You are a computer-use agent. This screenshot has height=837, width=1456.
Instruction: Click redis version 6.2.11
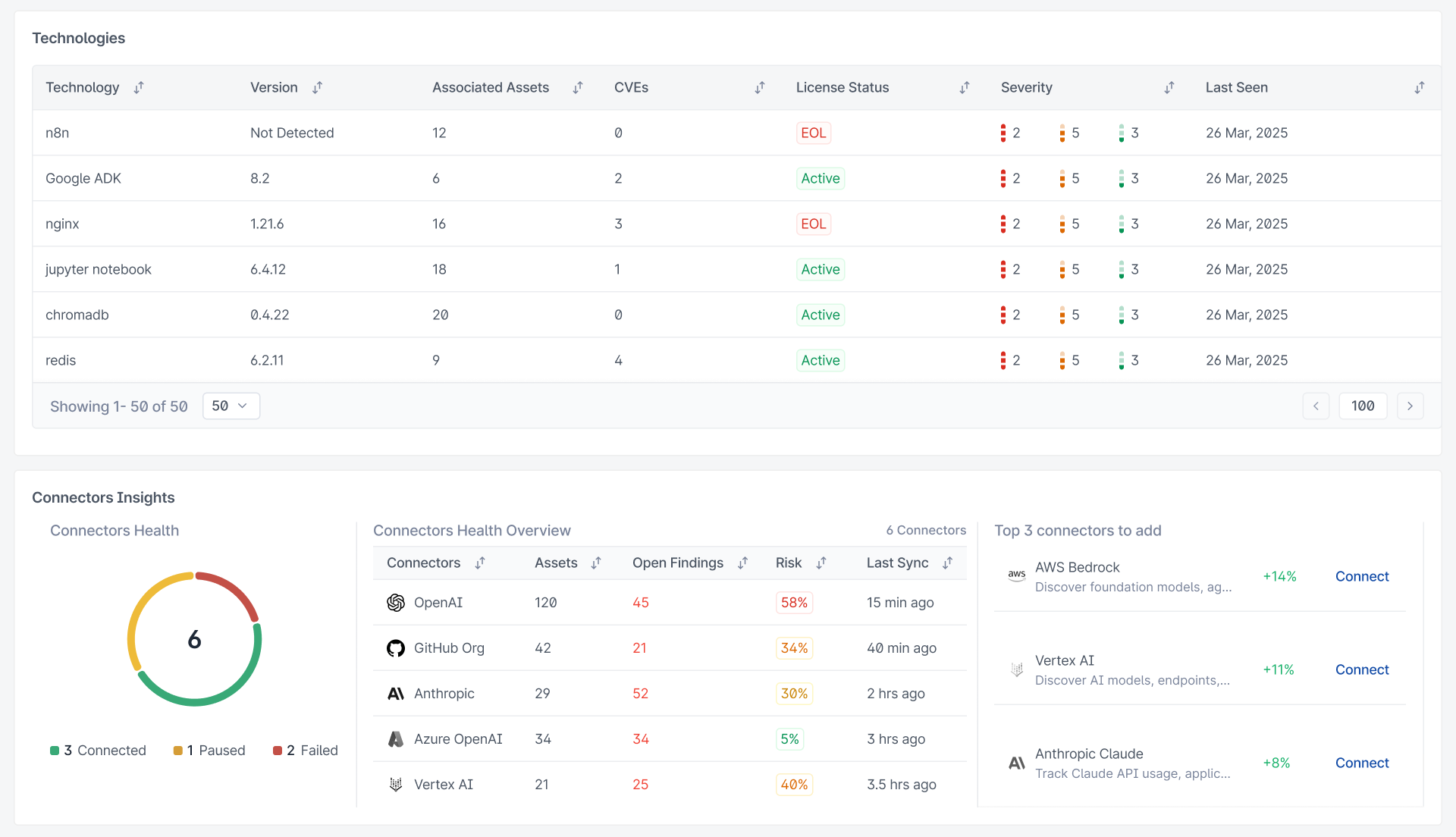267,361
